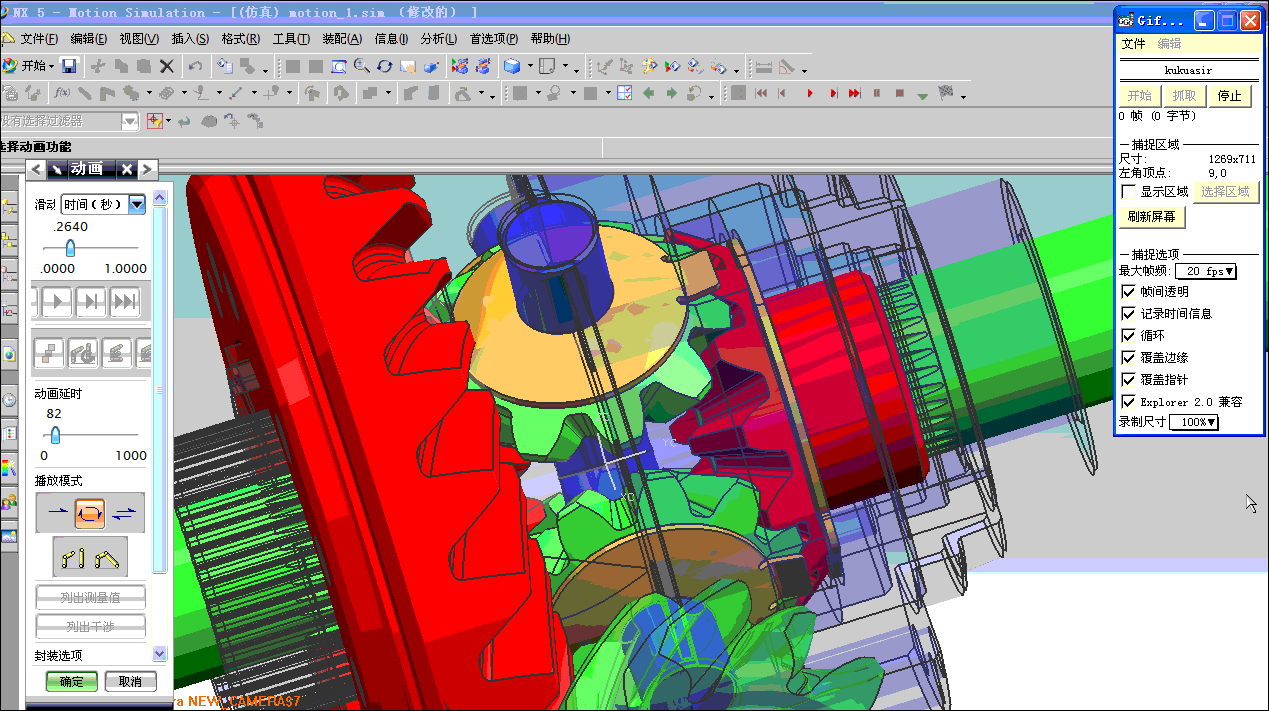The image size is (1269, 711).
Task: Open the 开始 Start dropdown
Action: [x=28, y=66]
